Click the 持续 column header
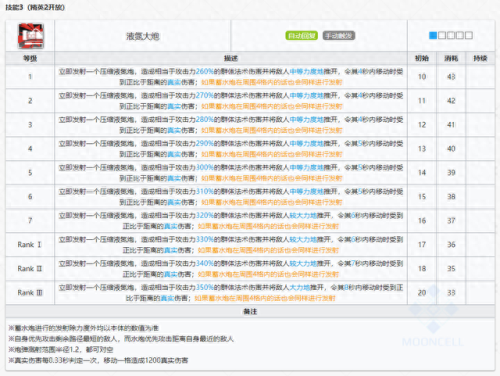Screen dimensions: 500x376 [480, 58]
